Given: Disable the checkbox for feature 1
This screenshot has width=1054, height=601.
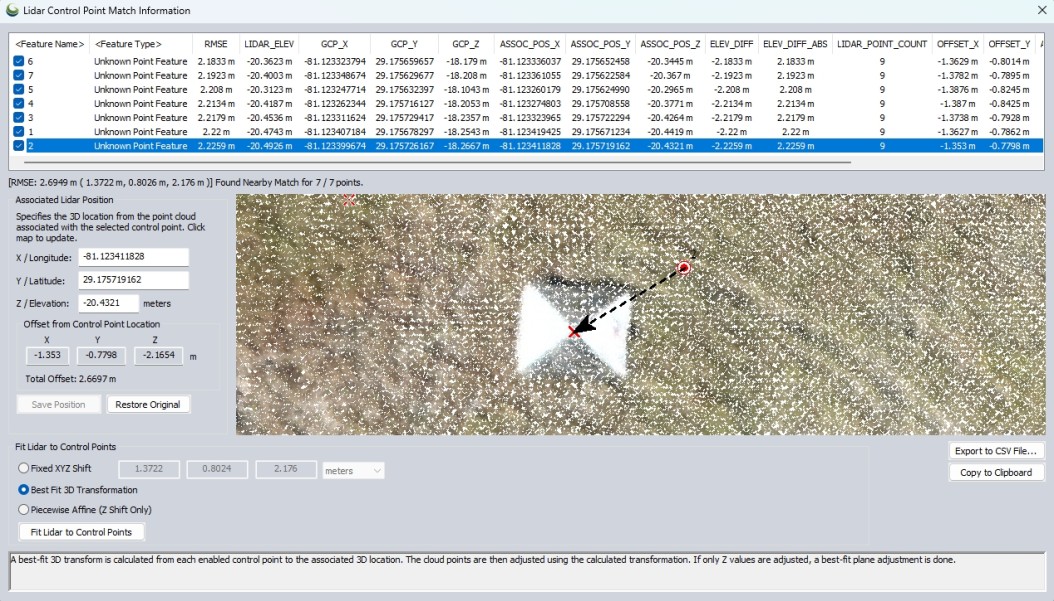Looking at the screenshot, I should 19,132.
